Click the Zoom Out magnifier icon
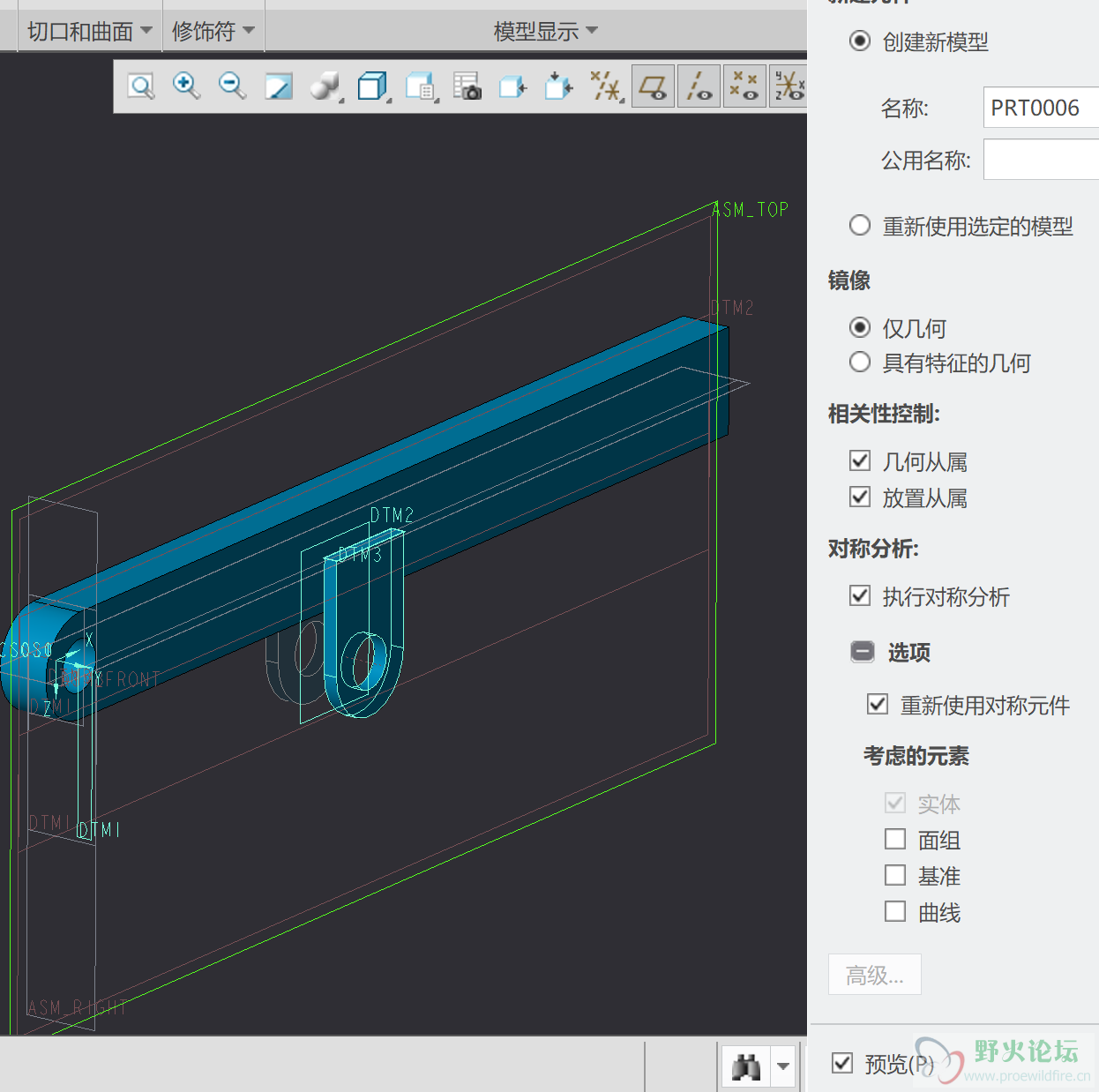 click(x=232, y=86)
